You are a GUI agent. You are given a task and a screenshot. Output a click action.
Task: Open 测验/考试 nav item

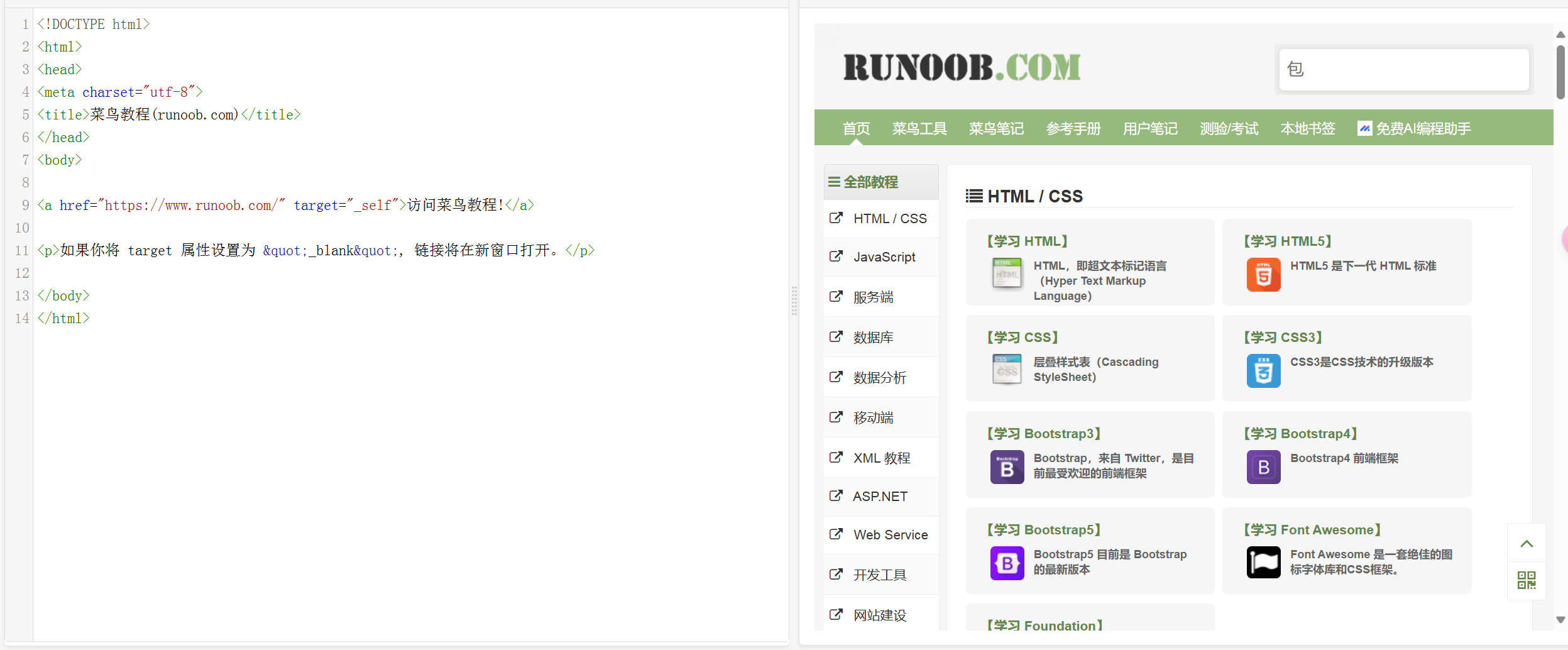coord(1229,128)
